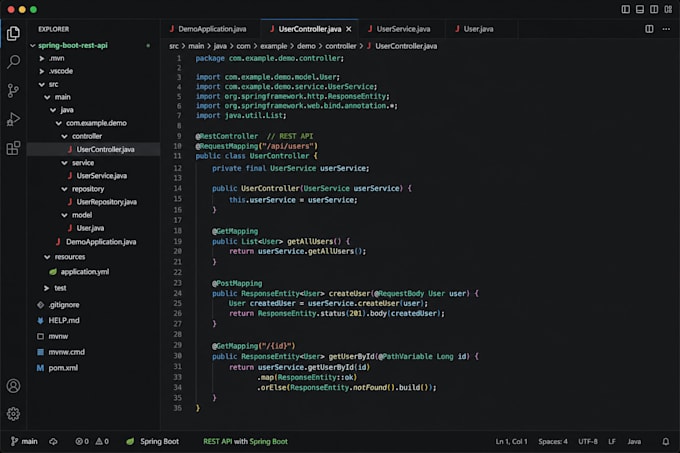
Task: Click REST API with Spring Boot status text
Action: tap(245, 441)
